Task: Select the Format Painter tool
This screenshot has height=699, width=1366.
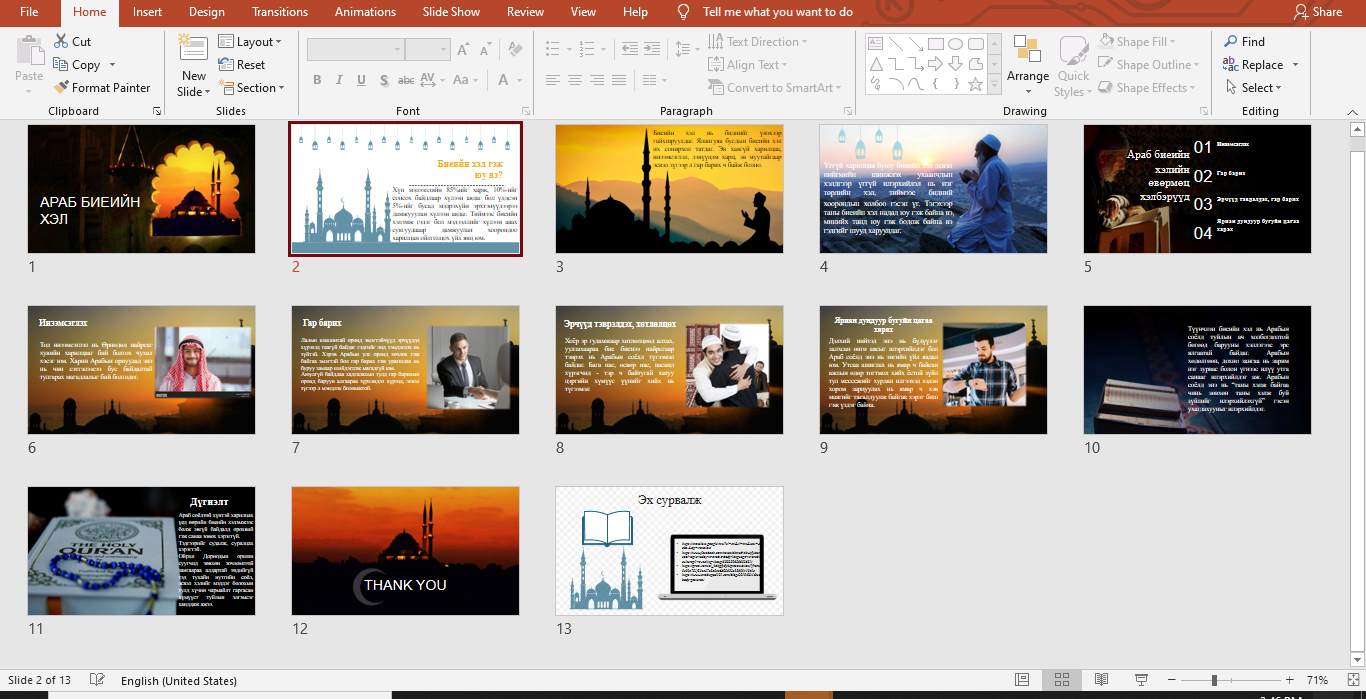Action: pyautogui.click(x=103, y=87)
